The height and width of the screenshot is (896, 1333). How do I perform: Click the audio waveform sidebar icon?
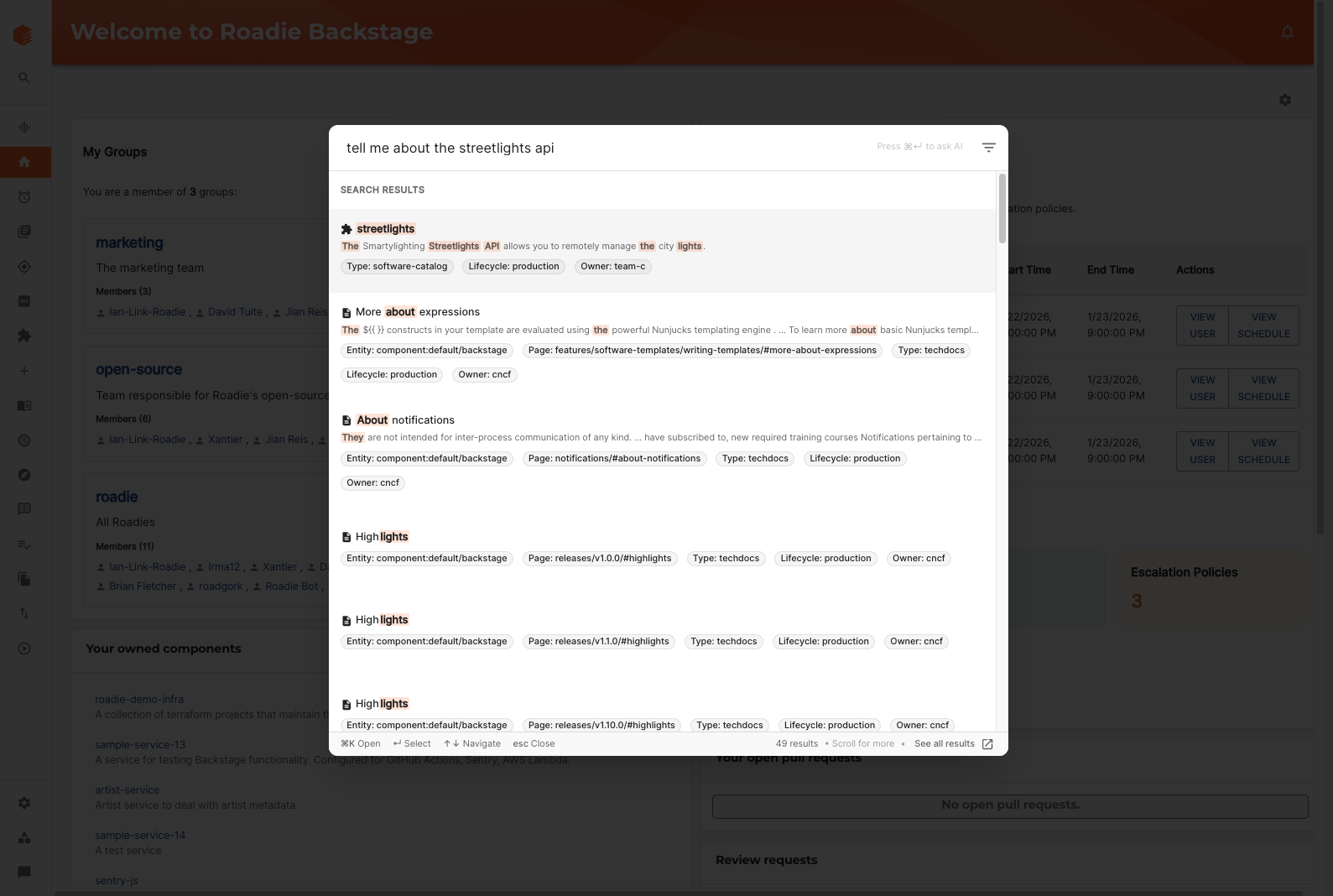tap(24, 128)
